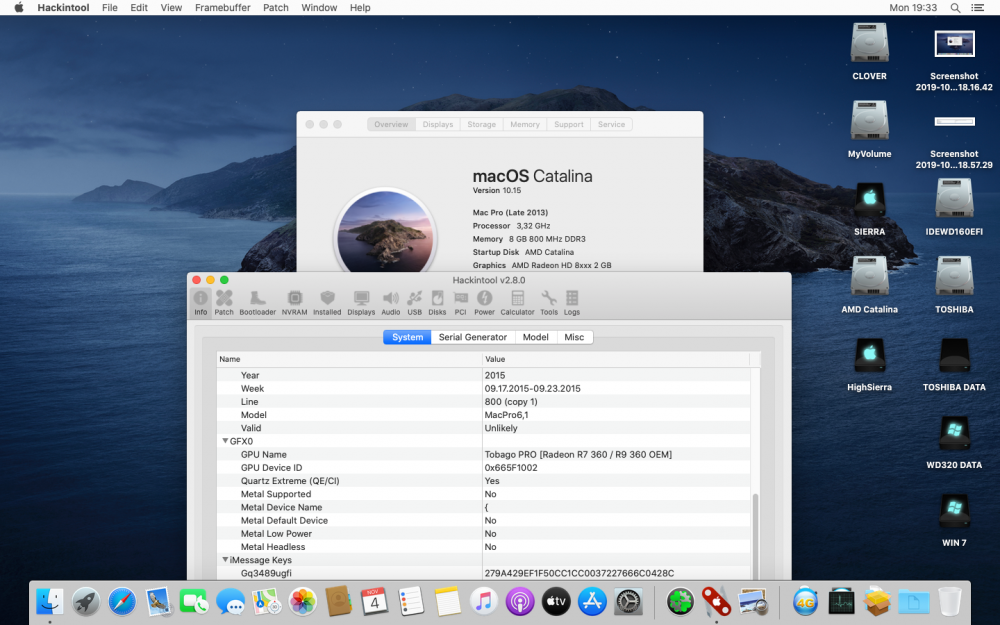Click the Name column header
The height and width of the screenshot is (625, 1000).
(x=349, y=359)
